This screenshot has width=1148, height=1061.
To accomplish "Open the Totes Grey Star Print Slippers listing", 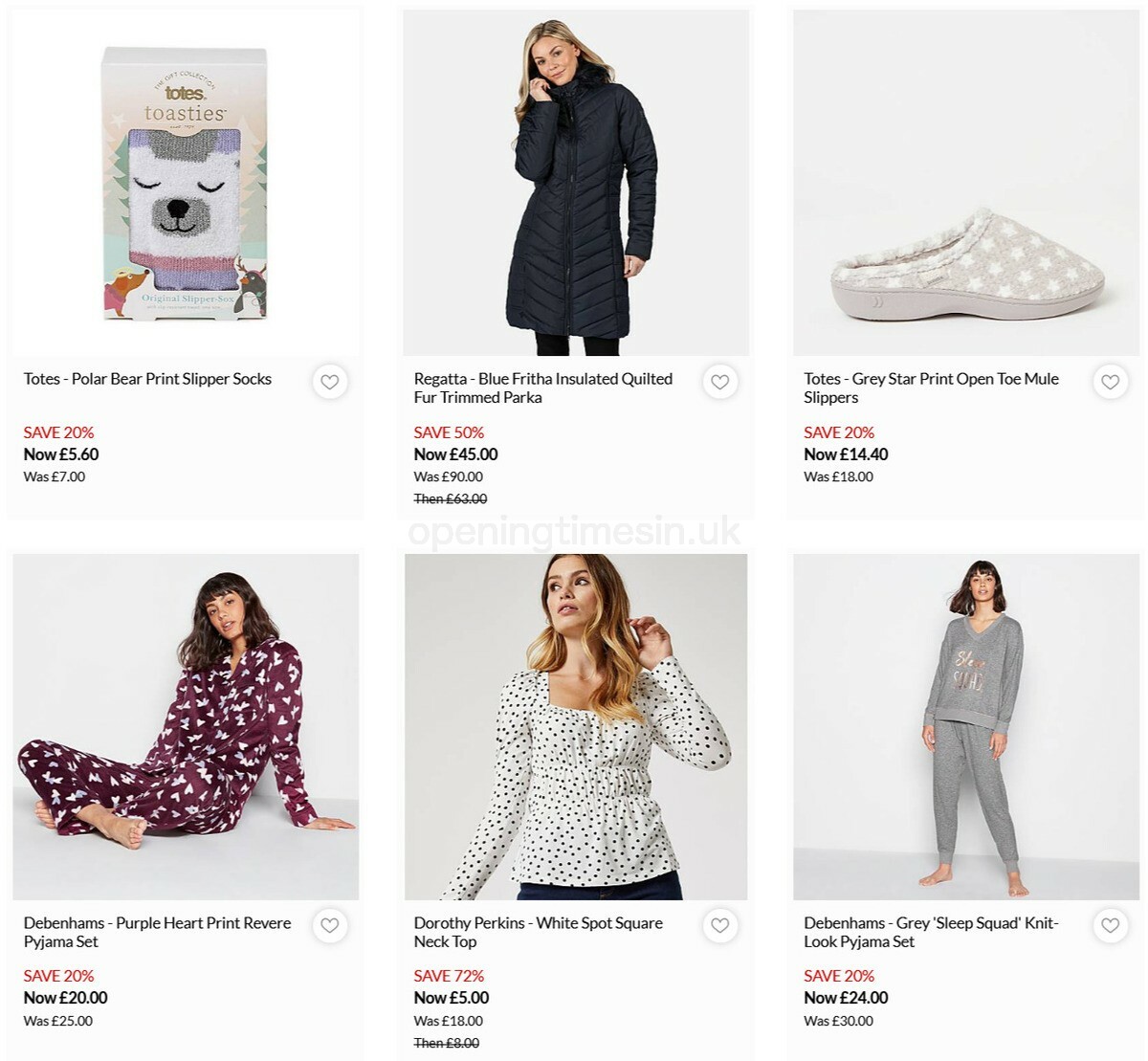I will pyautogui.click(x=930, y=388).
